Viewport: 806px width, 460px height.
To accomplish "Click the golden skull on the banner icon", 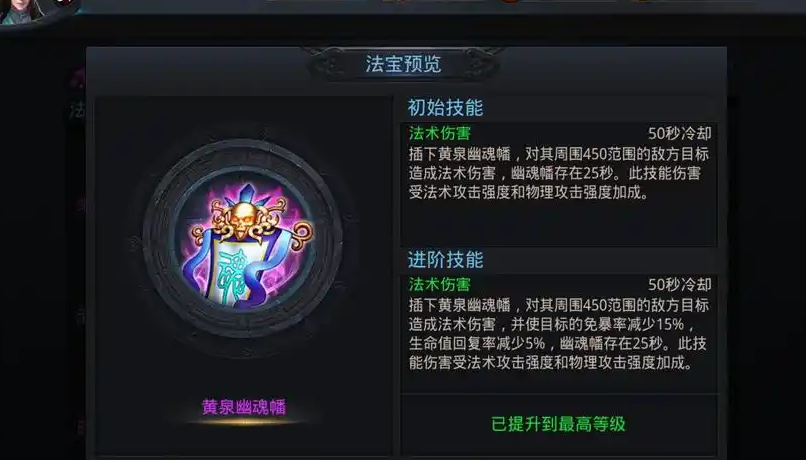I will tap(241, 219).
